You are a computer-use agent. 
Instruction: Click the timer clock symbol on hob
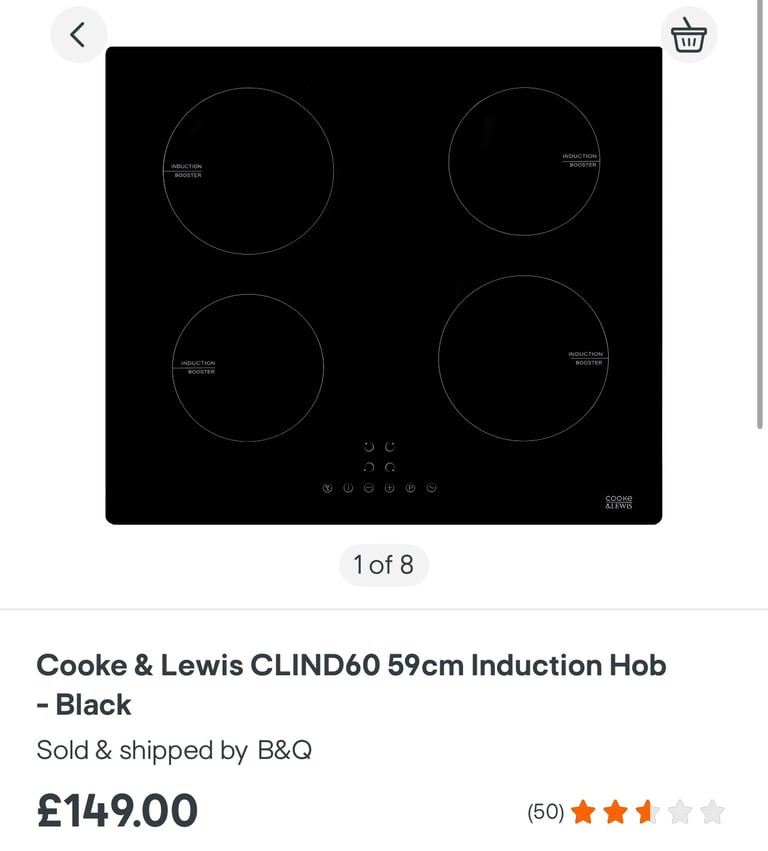pyautogui.click(x=431, y=488)
